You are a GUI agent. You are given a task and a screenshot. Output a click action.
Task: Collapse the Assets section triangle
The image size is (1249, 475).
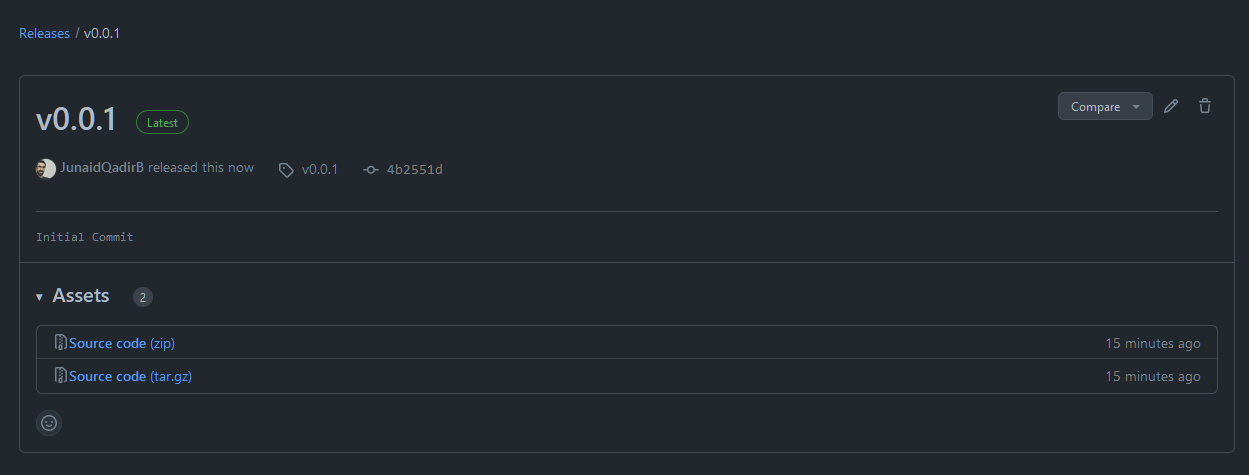tap(40, 297)
